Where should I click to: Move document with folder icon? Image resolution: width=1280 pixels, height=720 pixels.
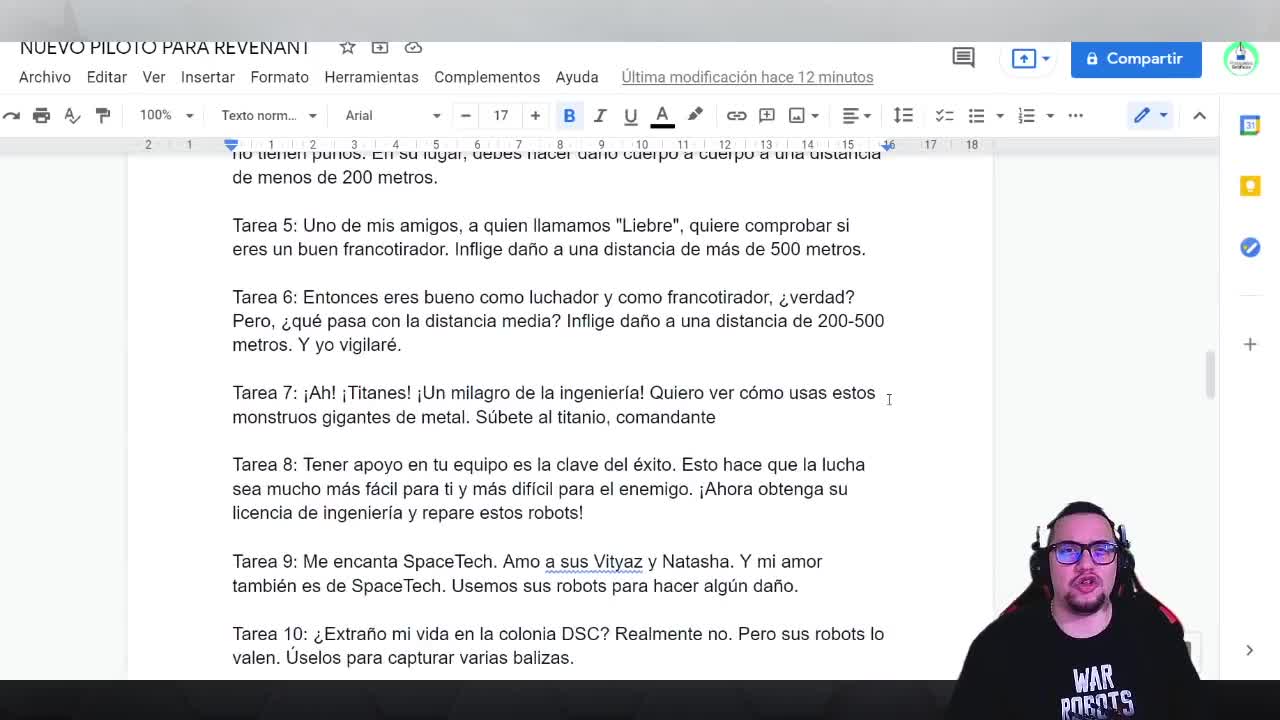click(x=380, y=48)
